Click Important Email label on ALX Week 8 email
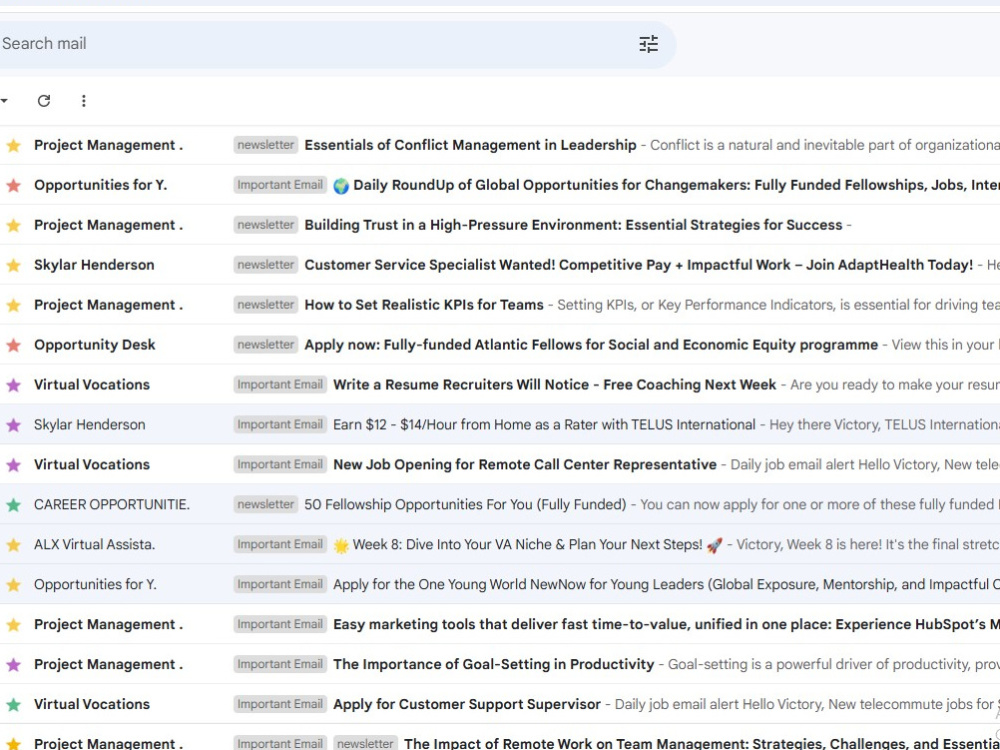Image resolution: width=1000 pixels, height=750 pixels. point(280,545)
